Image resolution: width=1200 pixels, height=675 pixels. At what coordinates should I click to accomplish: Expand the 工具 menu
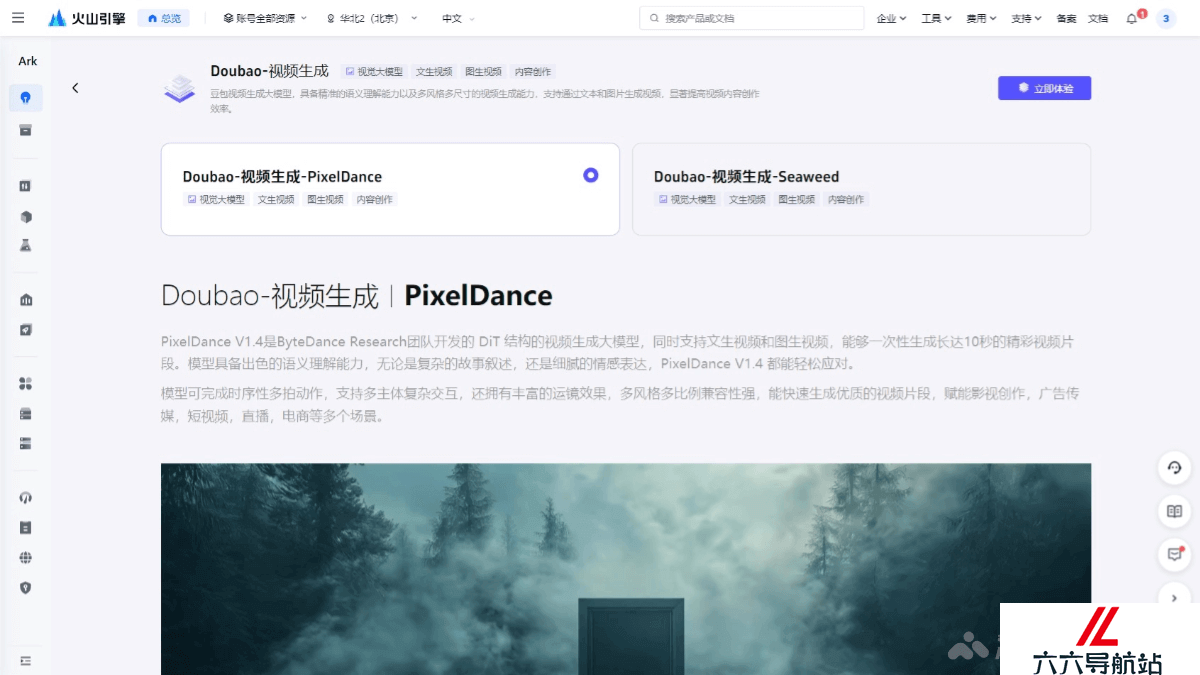(936, 18)
